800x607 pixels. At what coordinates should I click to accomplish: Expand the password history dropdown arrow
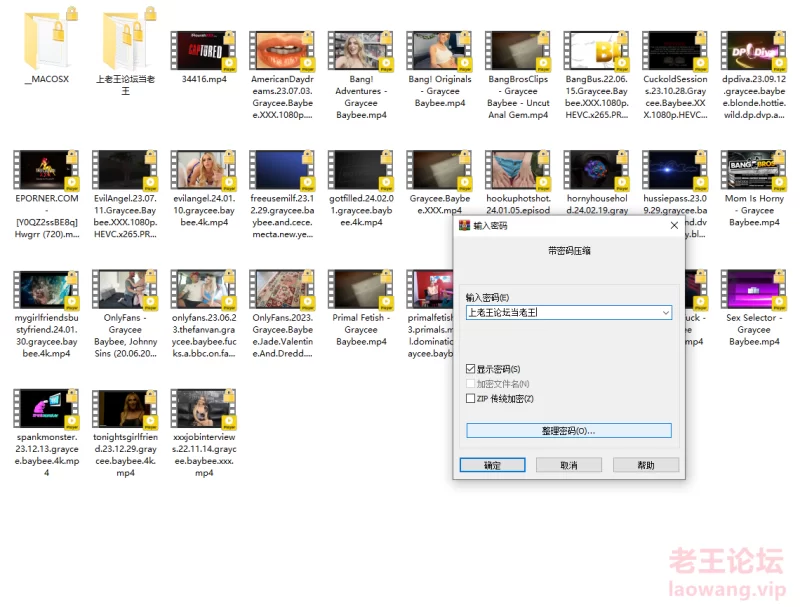coord(666,313)
